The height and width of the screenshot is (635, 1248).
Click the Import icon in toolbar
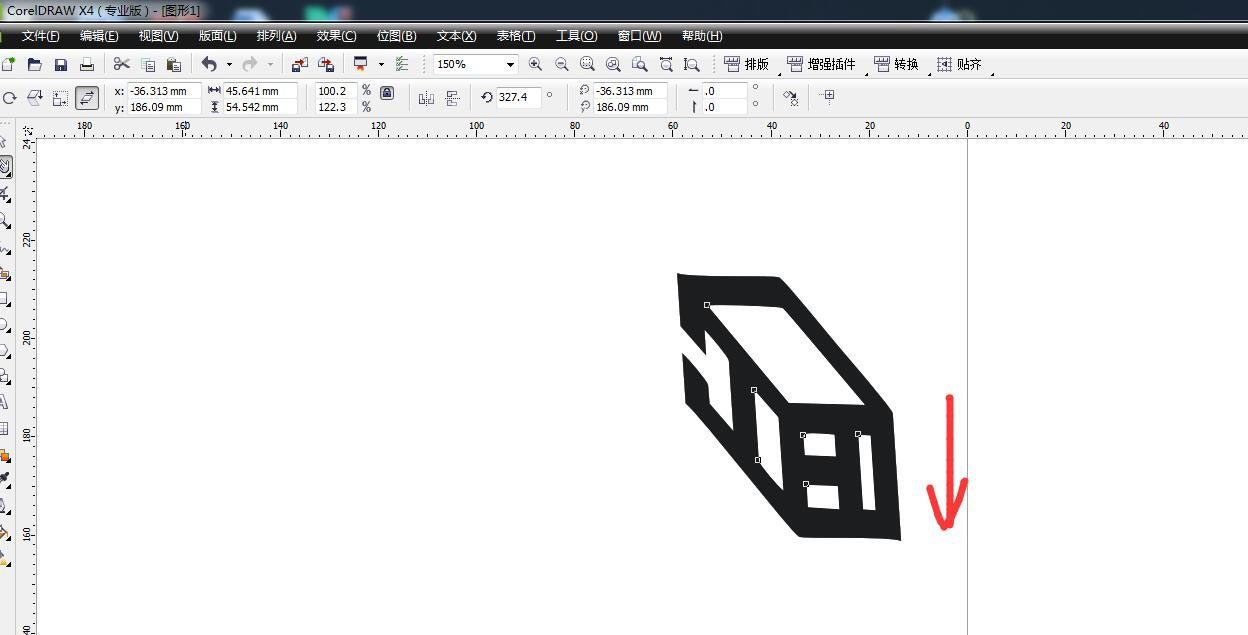[299, 64]
